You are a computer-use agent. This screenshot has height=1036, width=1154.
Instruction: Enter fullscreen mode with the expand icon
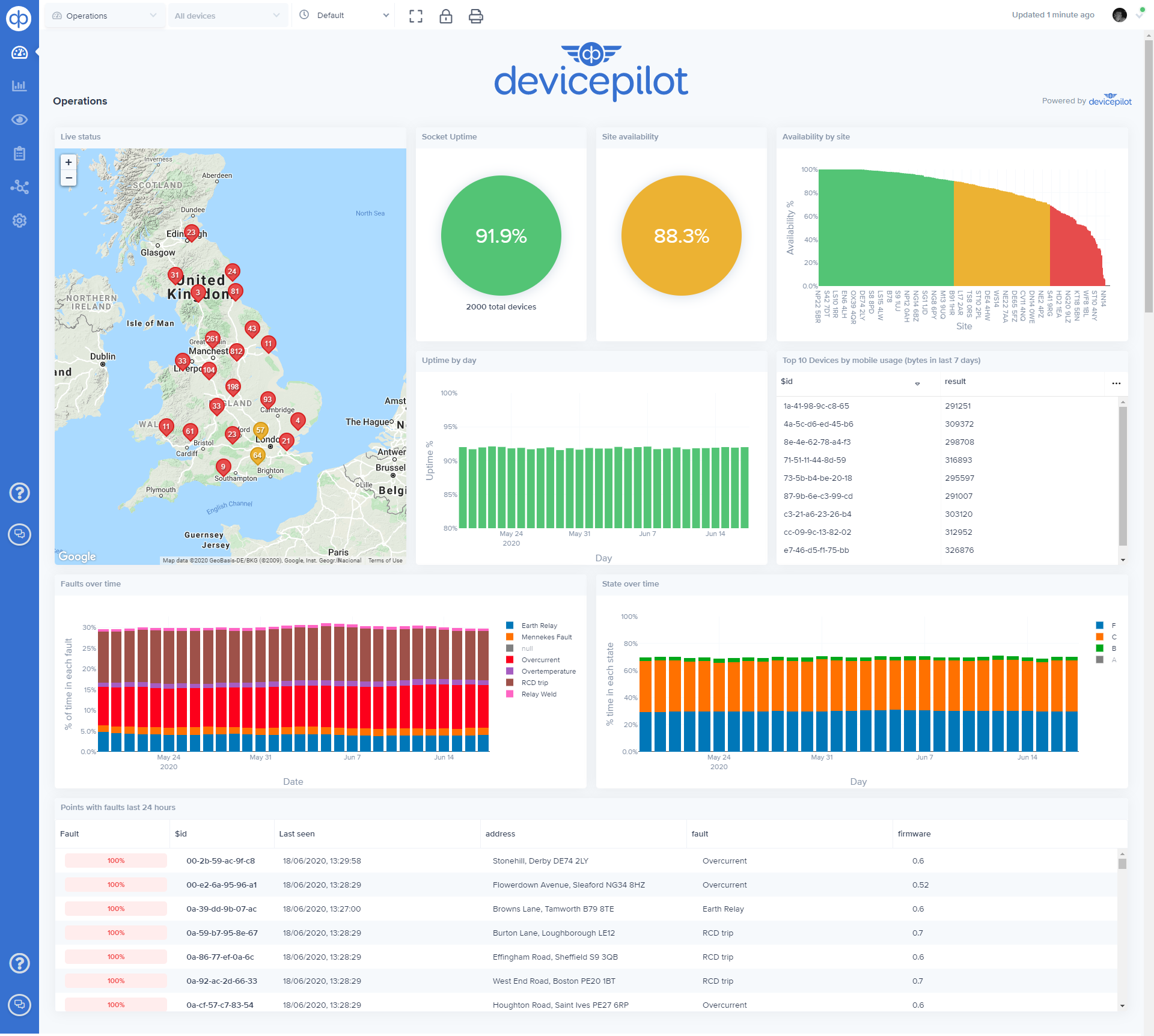(416, 16)
